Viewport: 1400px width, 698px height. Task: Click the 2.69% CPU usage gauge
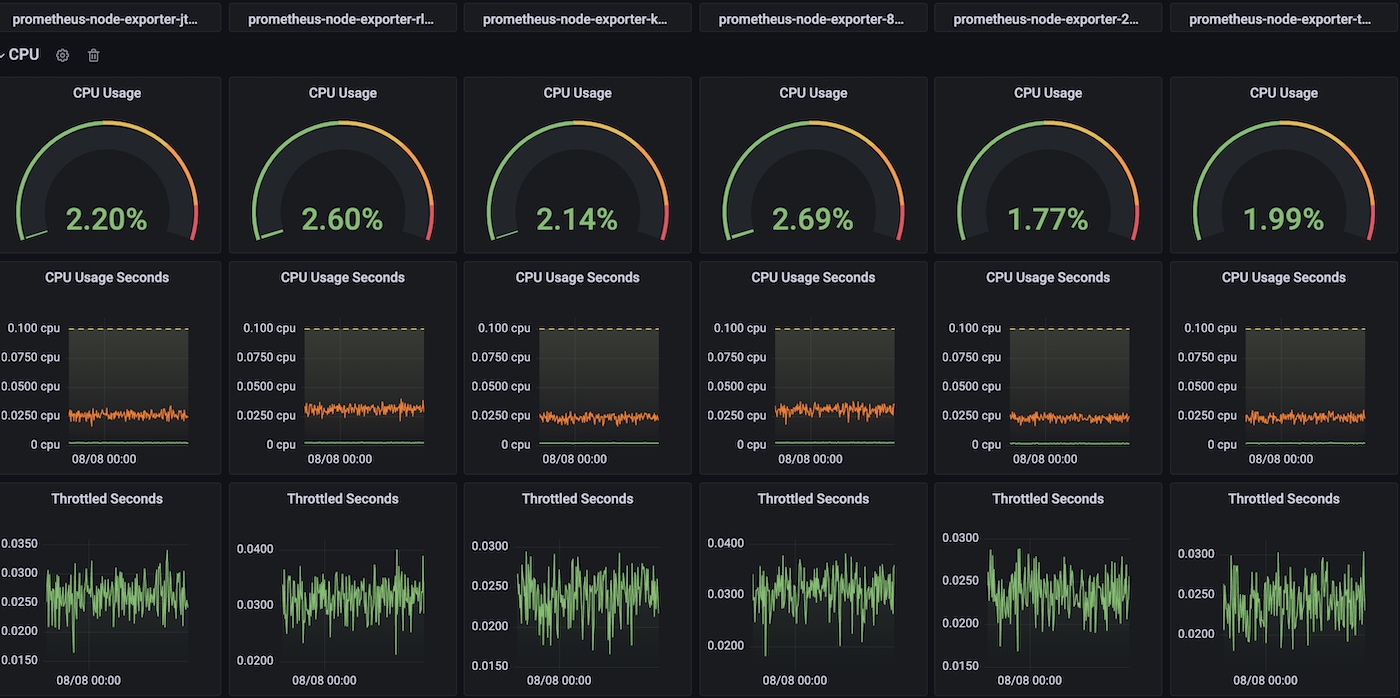(813, 219)
